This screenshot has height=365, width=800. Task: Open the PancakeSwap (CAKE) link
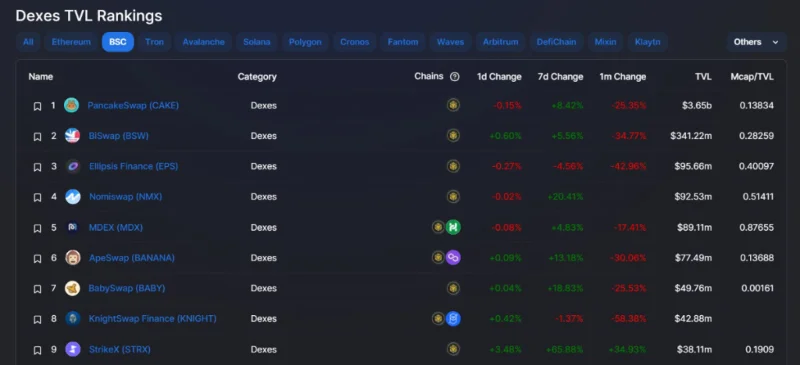(133, 106)
